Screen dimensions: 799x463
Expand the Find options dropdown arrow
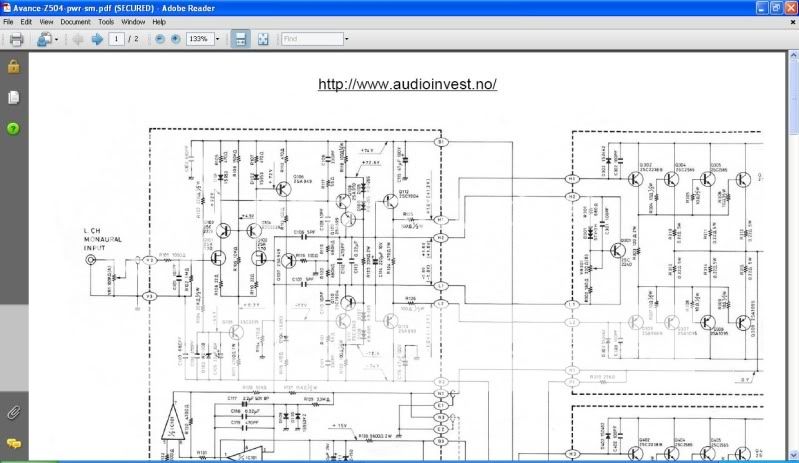click(x=347, y=39)
